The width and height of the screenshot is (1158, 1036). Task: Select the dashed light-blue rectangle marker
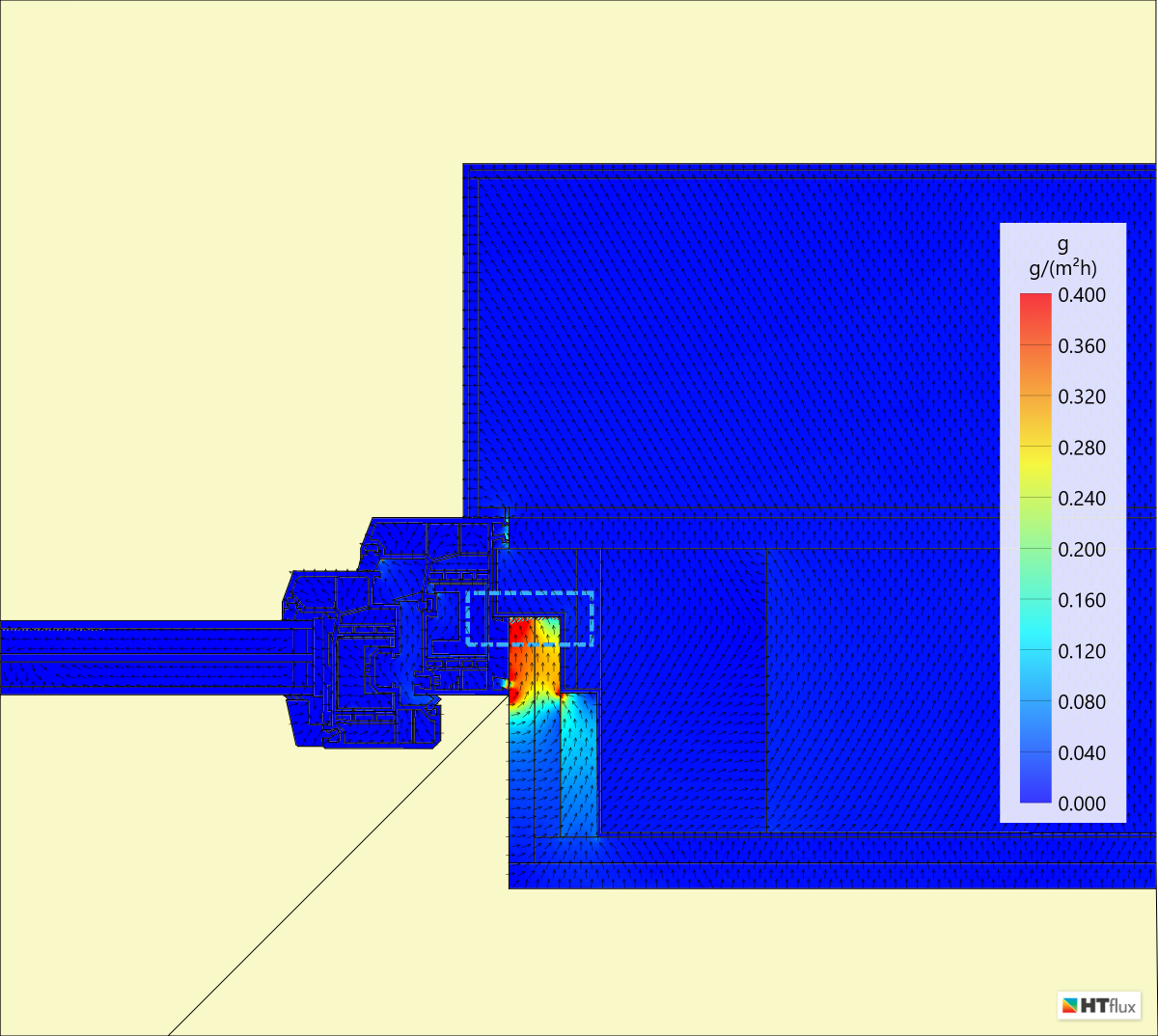pyautogui.click(x=530, y=593)
